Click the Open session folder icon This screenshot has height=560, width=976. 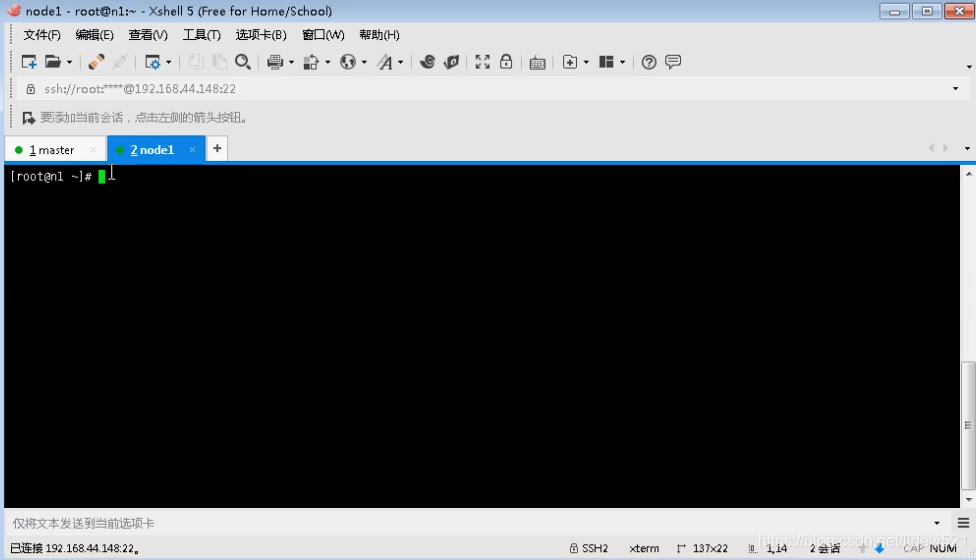click(x=53, y=62)
